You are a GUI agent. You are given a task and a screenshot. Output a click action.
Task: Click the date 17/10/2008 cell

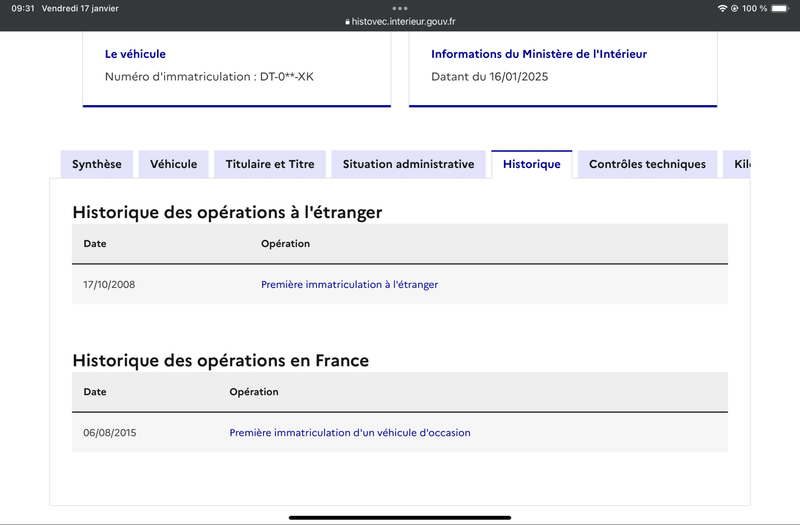[x=109, y=284]
